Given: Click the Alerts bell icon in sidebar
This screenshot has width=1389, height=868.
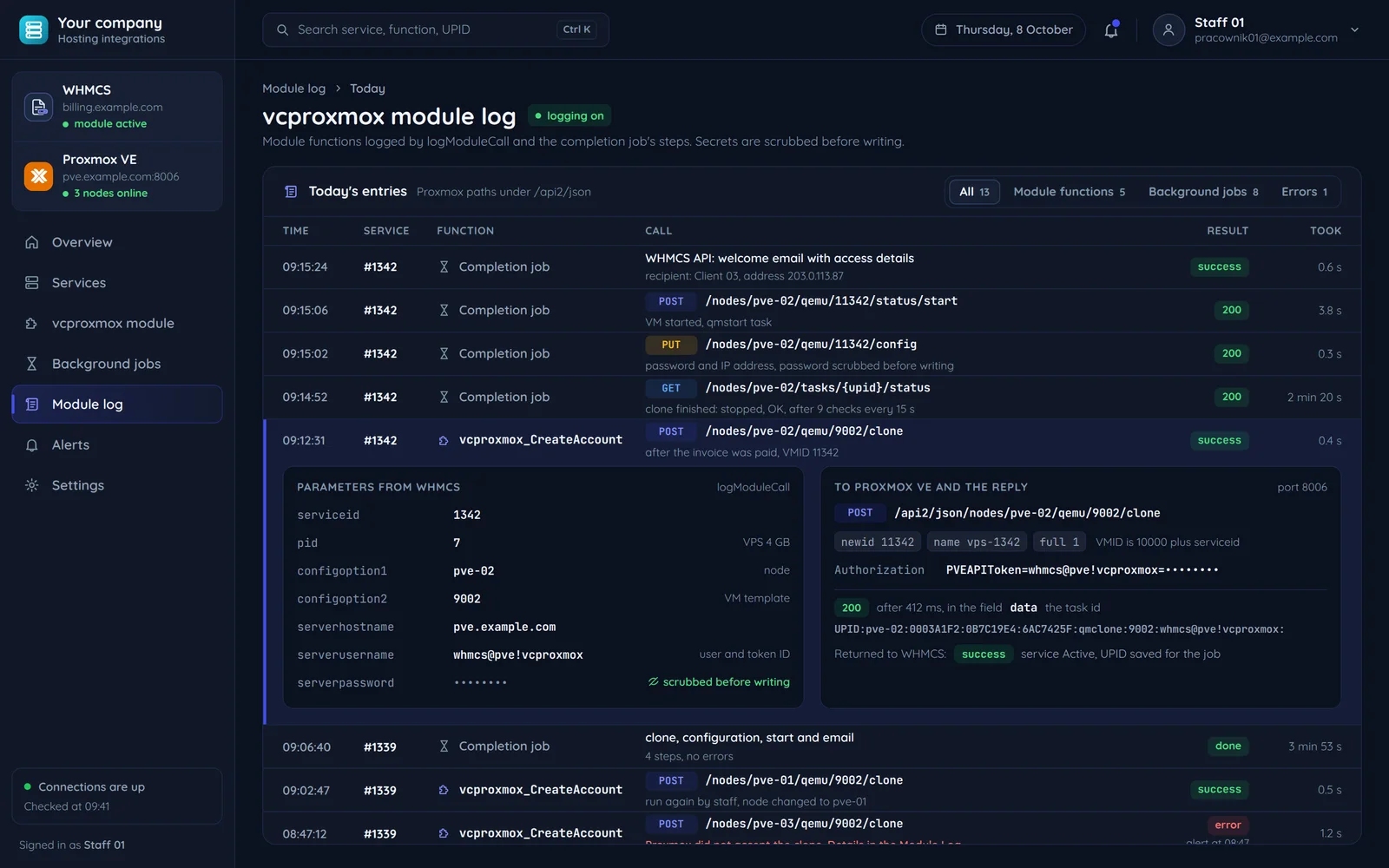Looking at the screenshot, I should (x=32, y=445).
